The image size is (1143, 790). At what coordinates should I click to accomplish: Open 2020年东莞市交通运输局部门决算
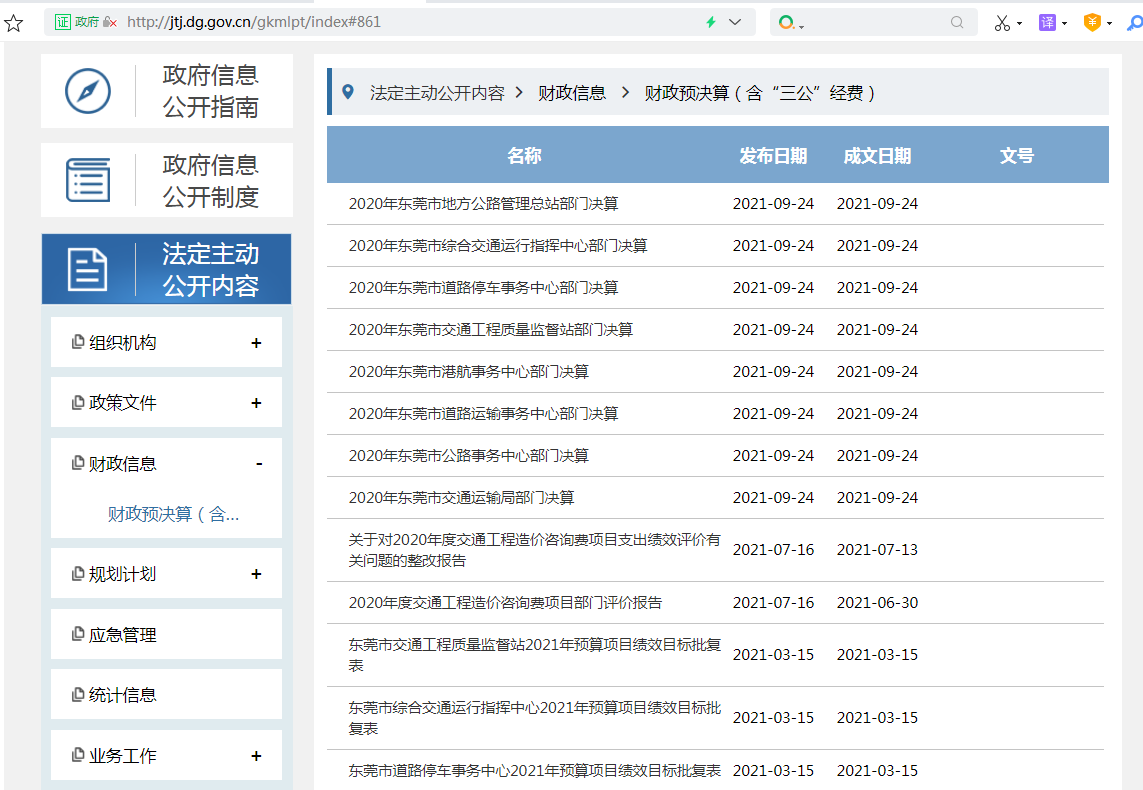[x=461, y=498]
